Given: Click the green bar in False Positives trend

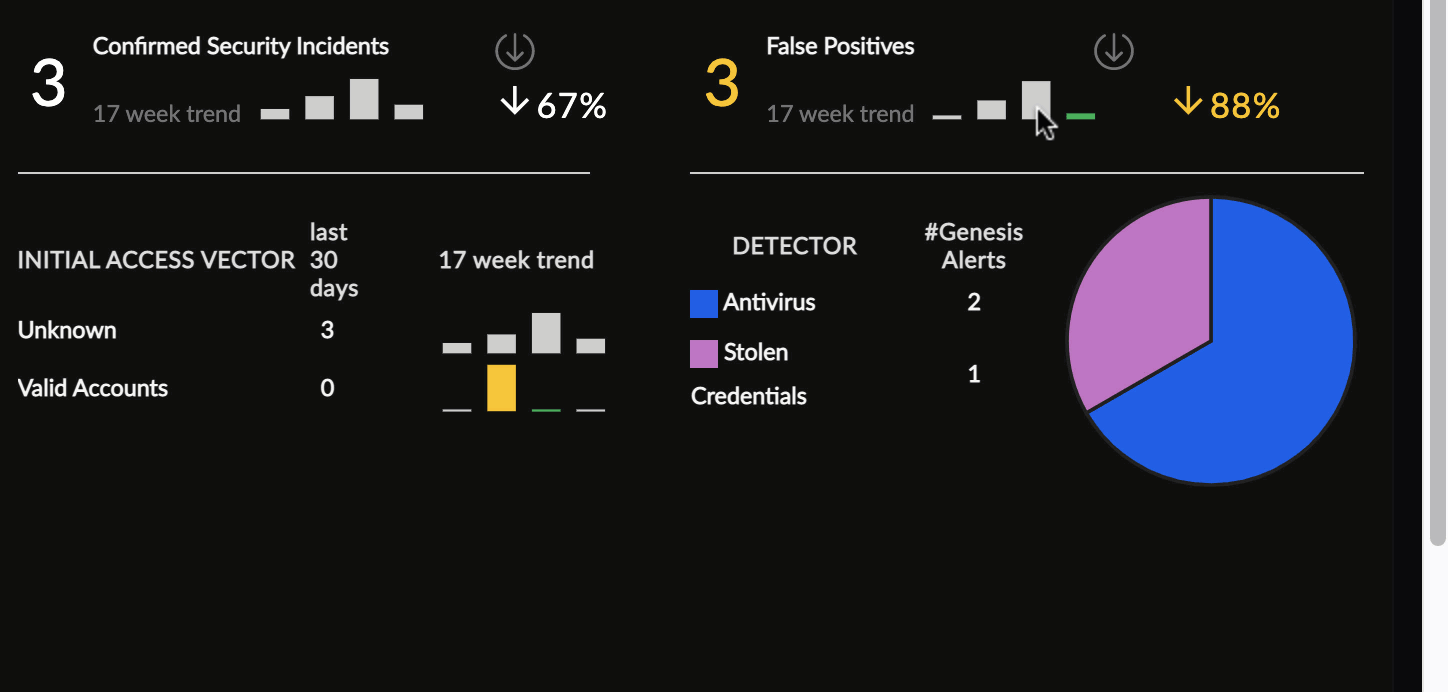Looking at the screenshot, I should (x=1081, y=117).
